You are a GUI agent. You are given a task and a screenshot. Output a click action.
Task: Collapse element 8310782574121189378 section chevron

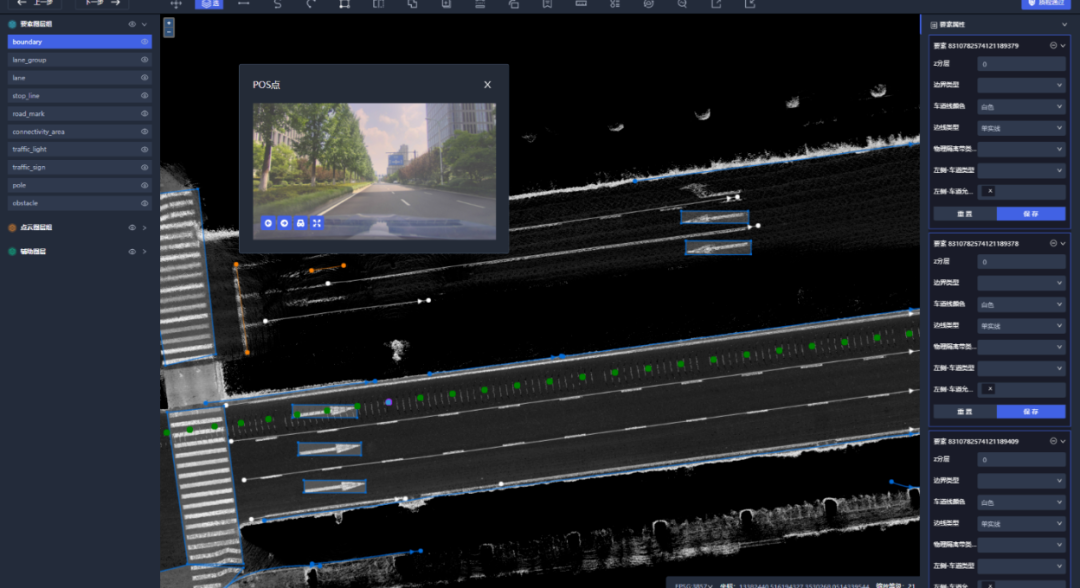1063,243
